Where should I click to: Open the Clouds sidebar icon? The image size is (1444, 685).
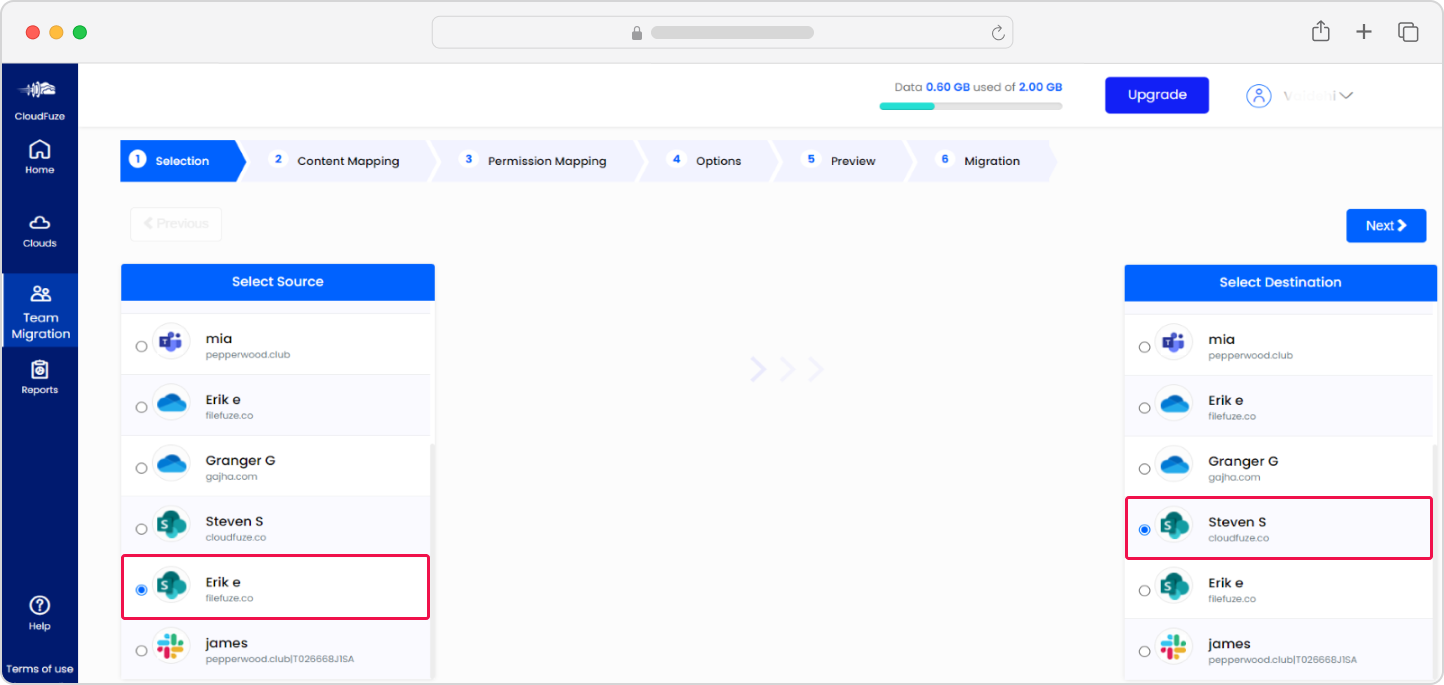(40, 222)
